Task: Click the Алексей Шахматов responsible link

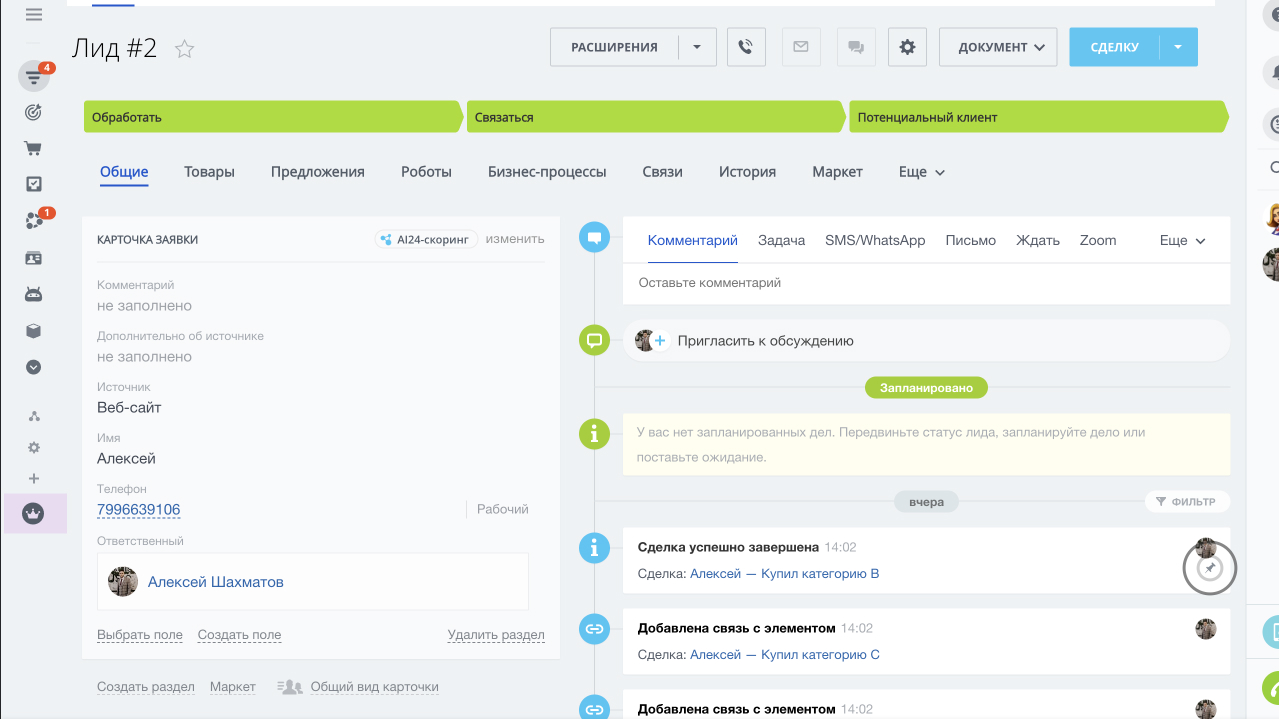Action: 215,582
